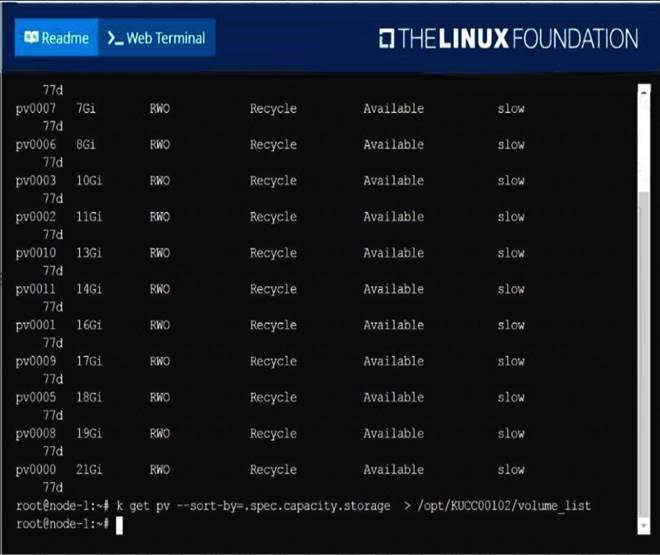
Task: Click the 11Gi capacity value
Action: [x=89, y=217]
